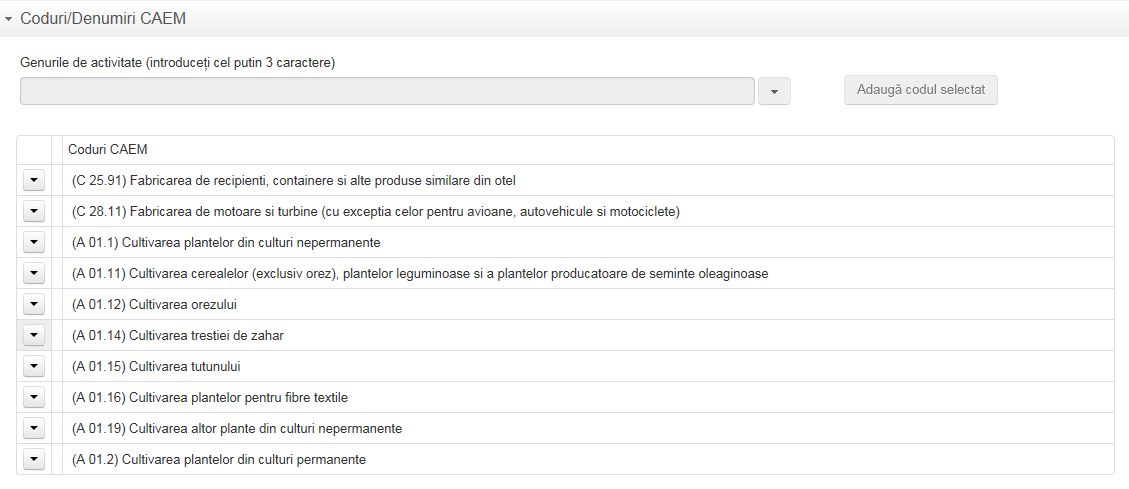Select the Fabricarea de motoare si turbine row
The height and width of the screenshot is (489, 1129).
375,212
